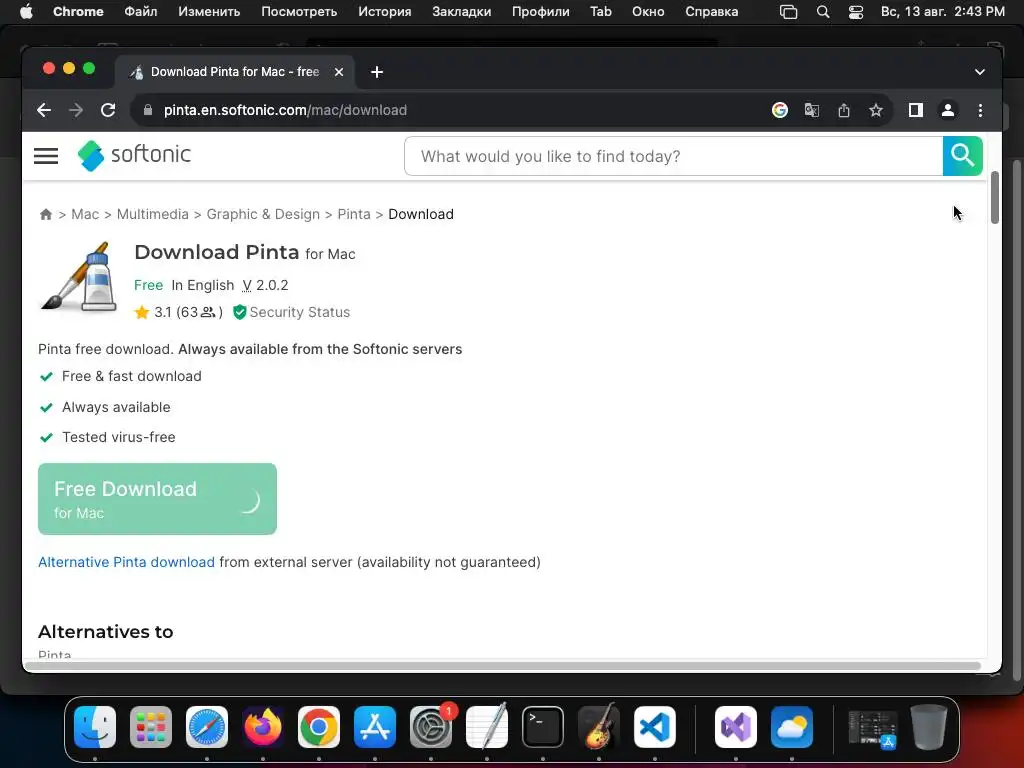This screenshot has height=768, width=1024.
Task: Click the share page icon
Action: pos(844,110)
